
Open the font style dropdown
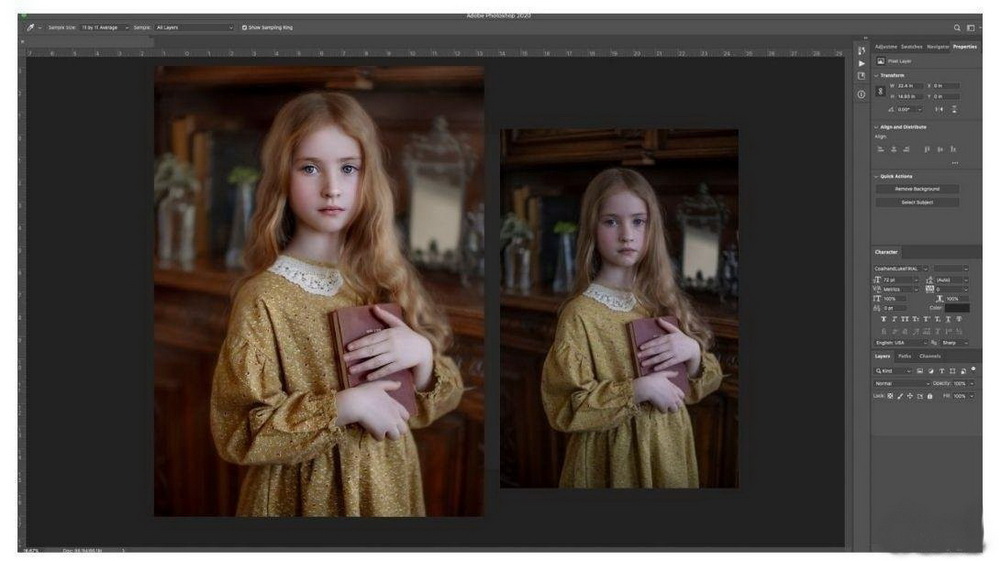[966, 268]
